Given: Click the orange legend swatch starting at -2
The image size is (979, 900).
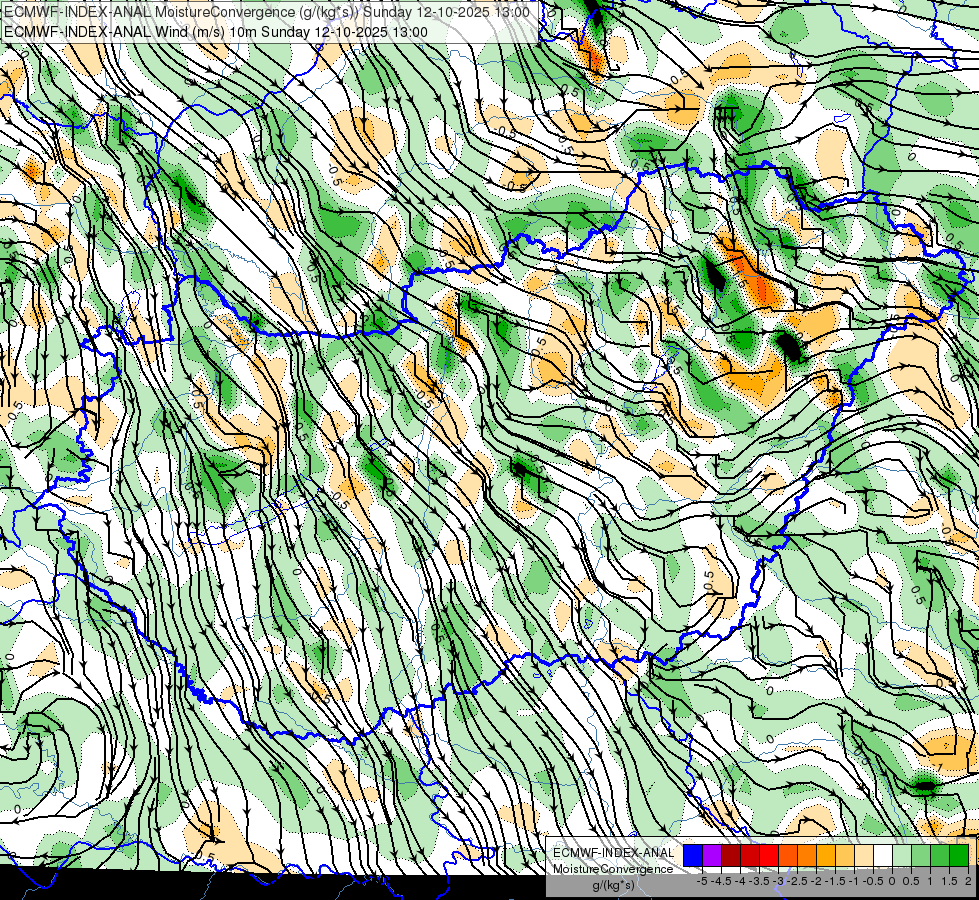Looking at the screenshot, I should point(807,856).
